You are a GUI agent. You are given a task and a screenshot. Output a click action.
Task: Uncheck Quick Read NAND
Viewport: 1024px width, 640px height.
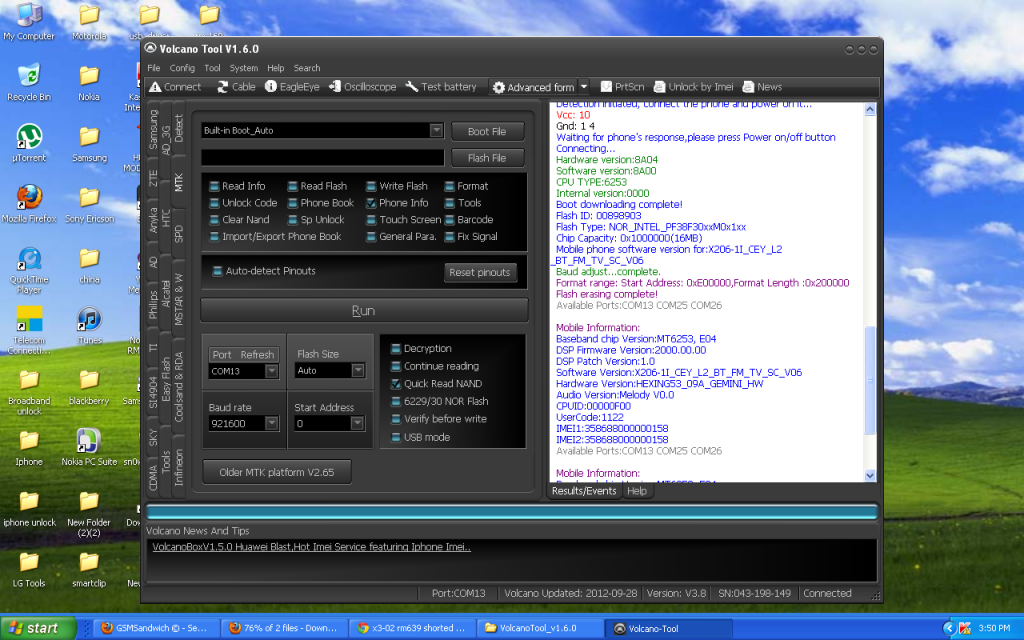(x=396, y=384)
